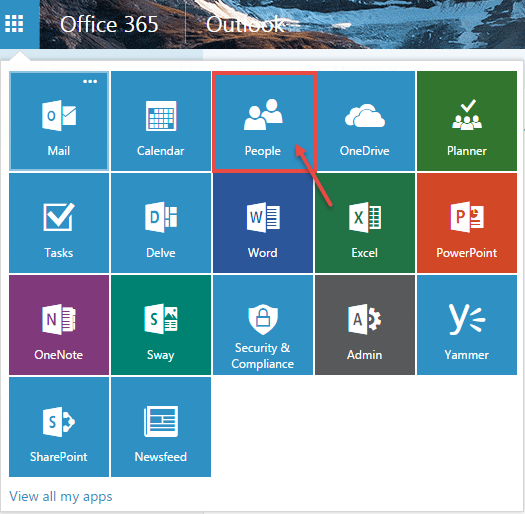
Task: Open the Word tile
Action: click(x=263, y=223)
